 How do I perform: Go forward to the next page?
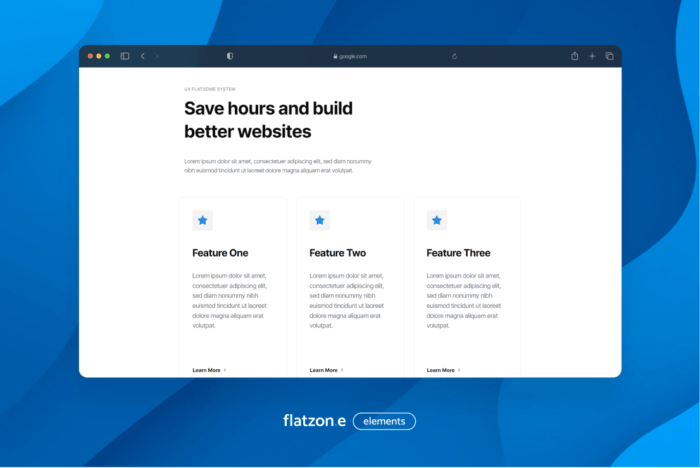(x=157, y=56)
